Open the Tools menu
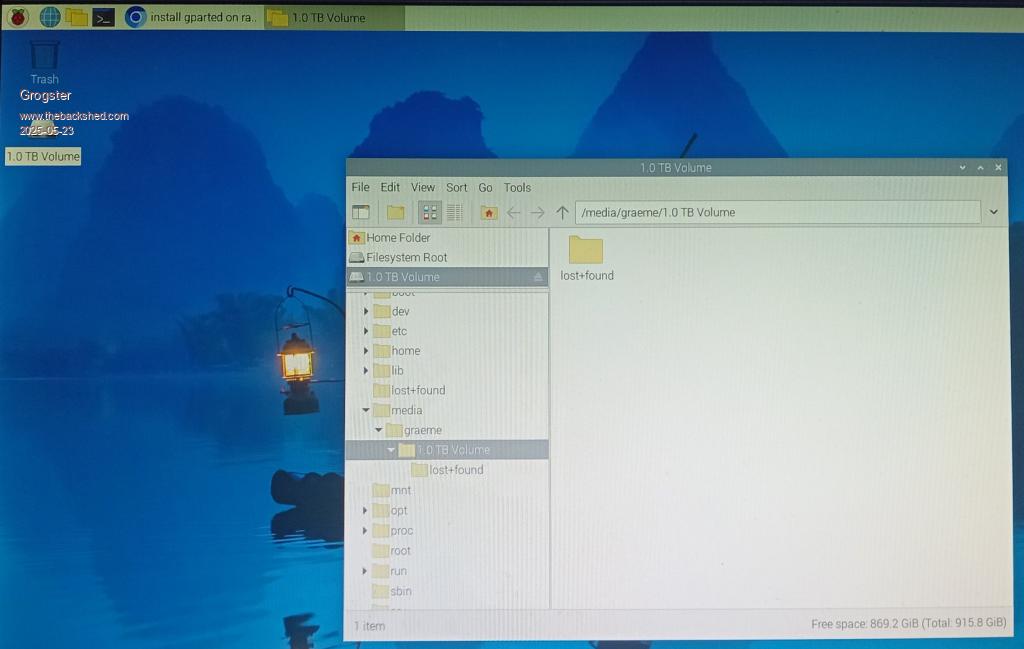 click(517, 187)
